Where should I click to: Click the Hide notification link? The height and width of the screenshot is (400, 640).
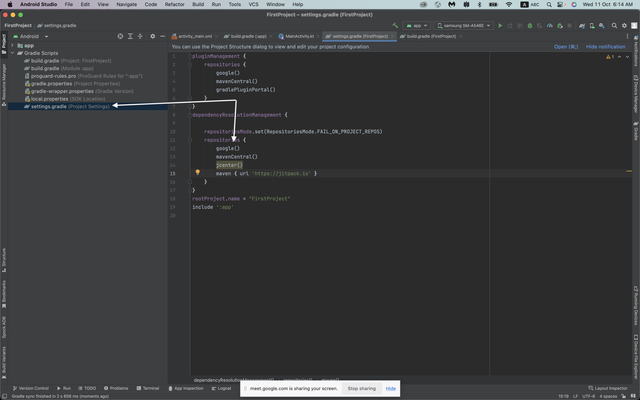pyautogui.click(x=605, y=46)
